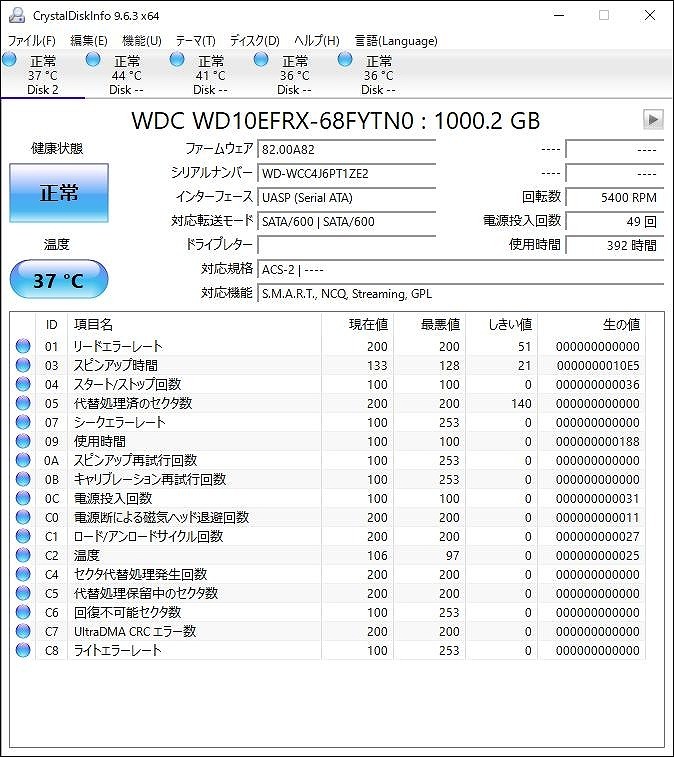The image size is (674, 757).
Task: Click the ID column header
Action: (52, 324)
